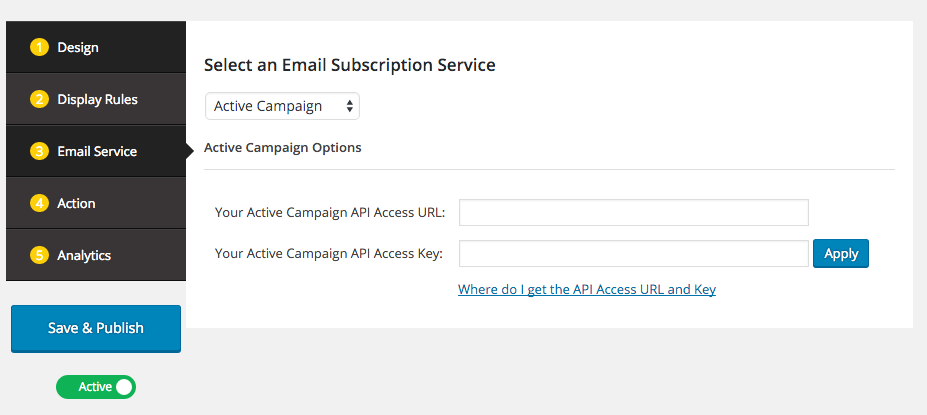
Task: Click the Save & Publish button
Action: pos(96,328)
